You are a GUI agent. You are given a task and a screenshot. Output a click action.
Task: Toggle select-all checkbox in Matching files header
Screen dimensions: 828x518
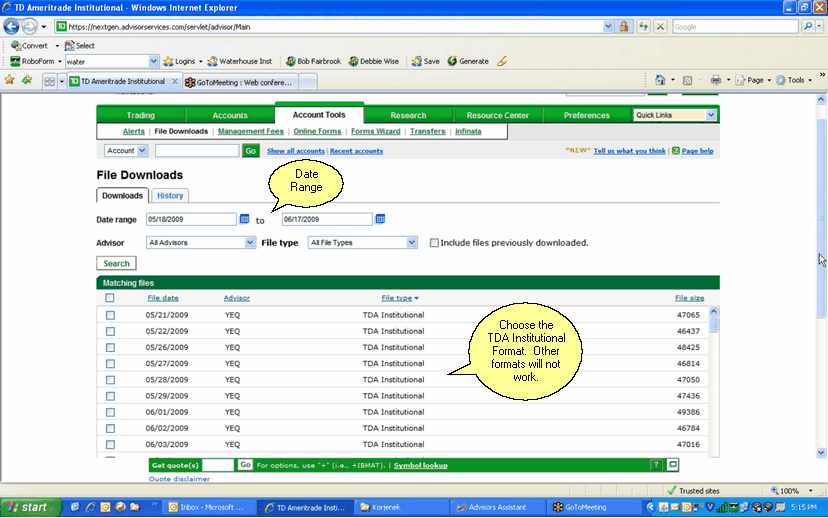[x=109, y=298]
